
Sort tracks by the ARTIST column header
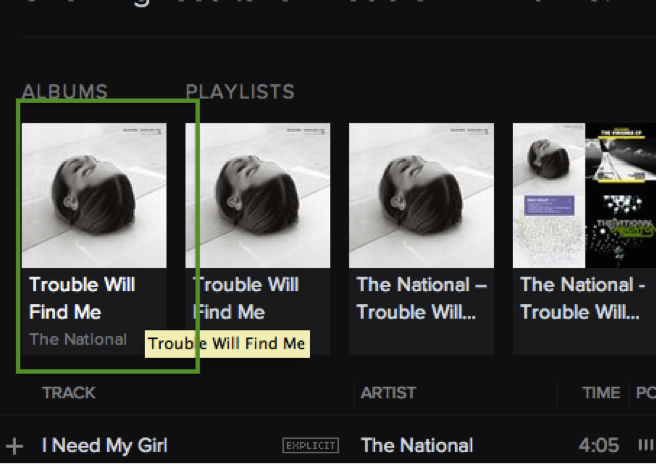[x=388, y=393]
